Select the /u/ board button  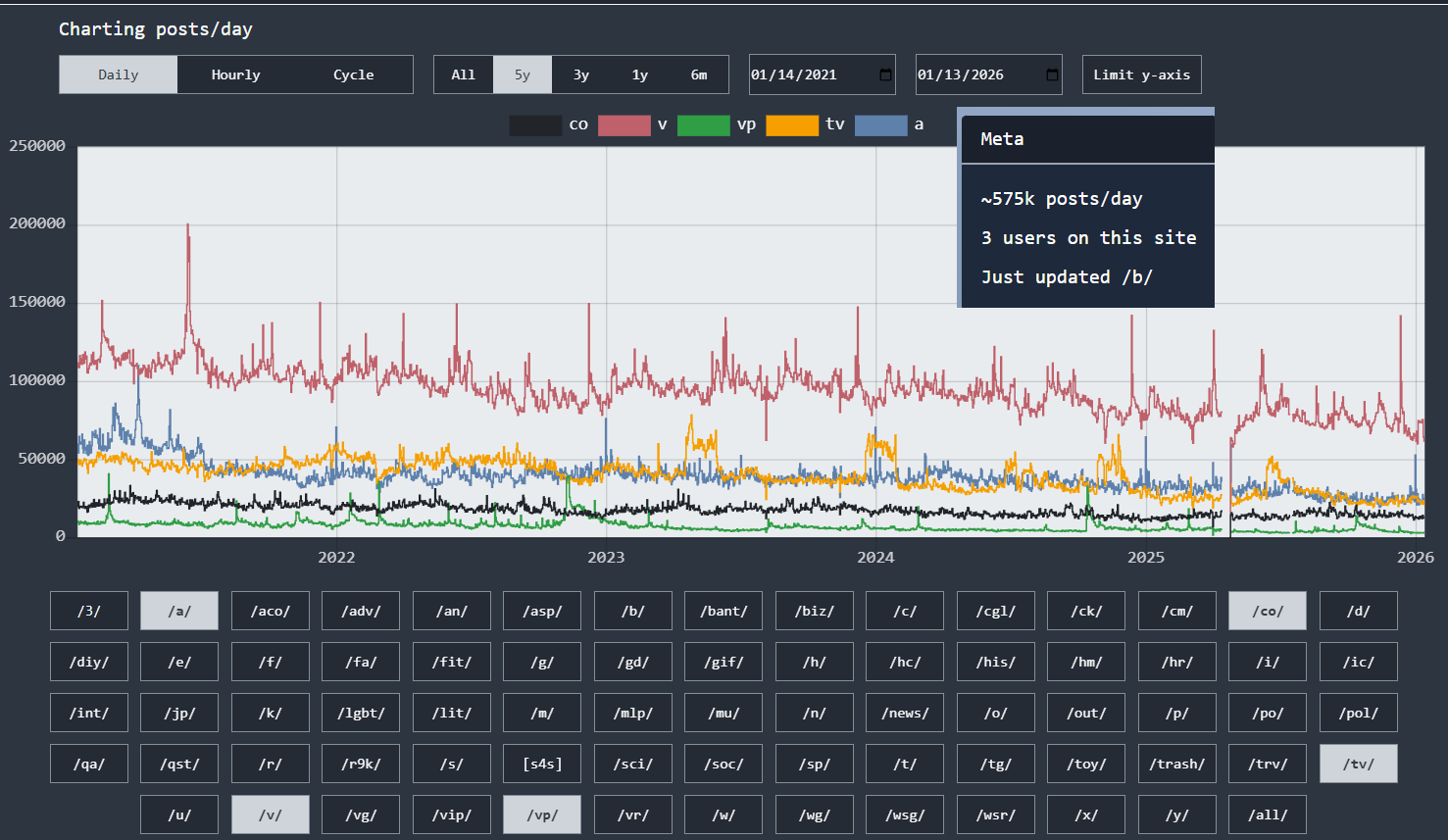click(x=179, y=815)
